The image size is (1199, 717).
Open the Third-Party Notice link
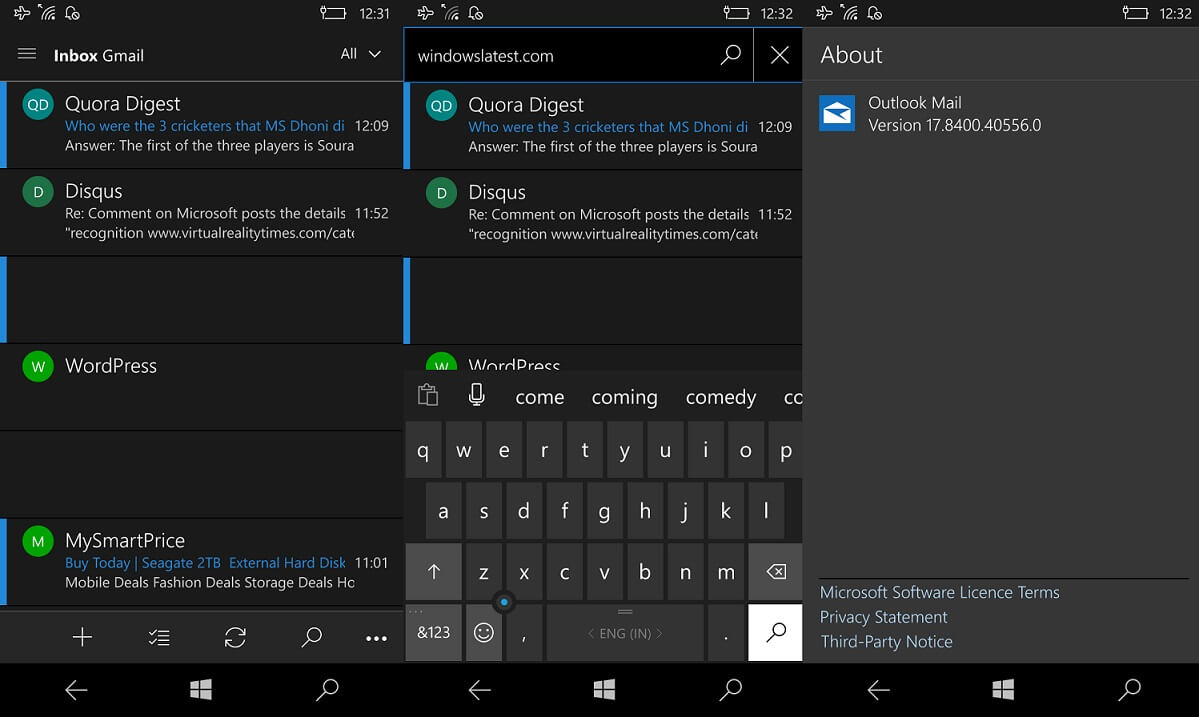point(886,641)
